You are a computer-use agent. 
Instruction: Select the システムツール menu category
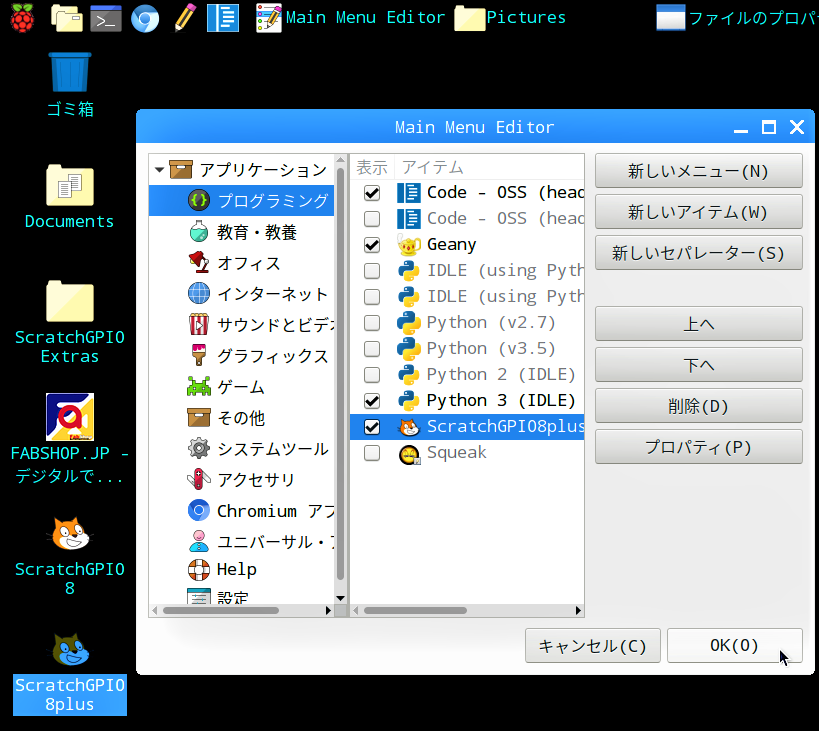241,449
